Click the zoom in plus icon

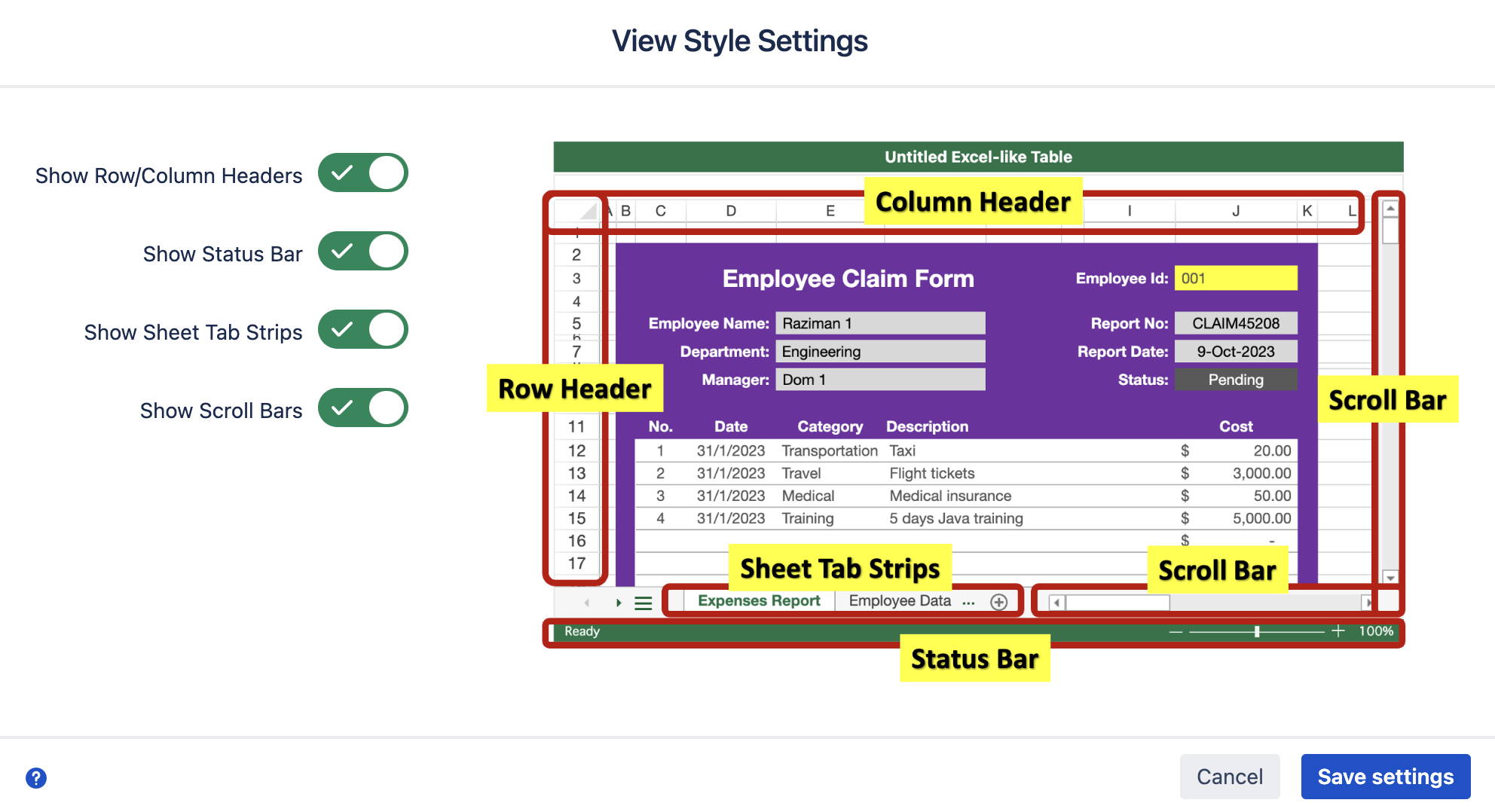1338,631
